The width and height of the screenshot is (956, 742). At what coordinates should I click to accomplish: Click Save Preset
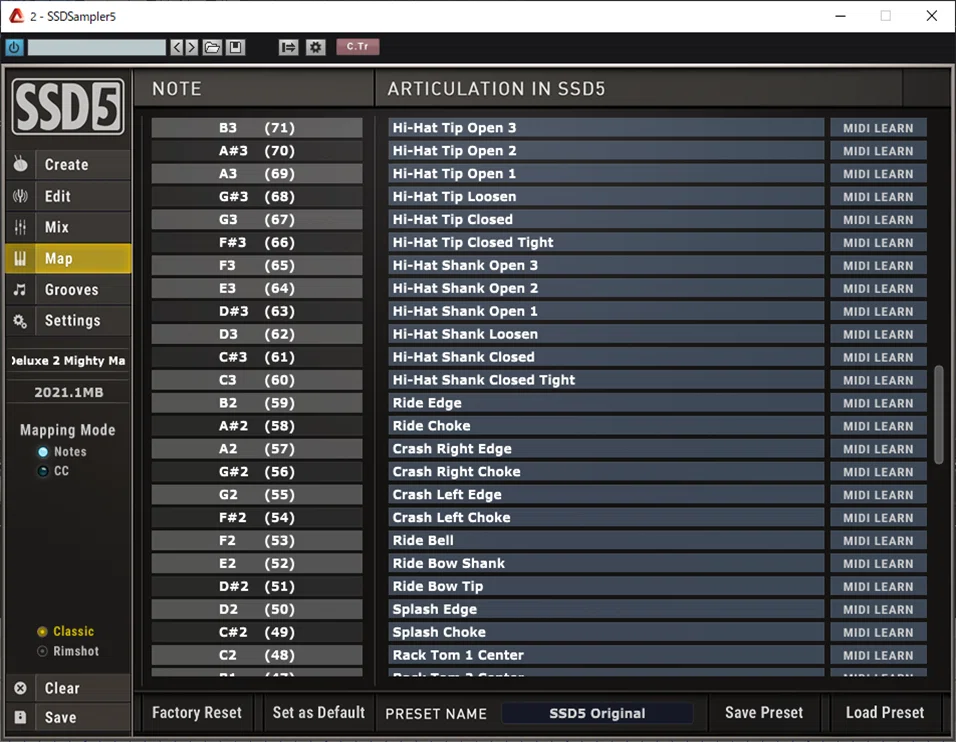coord(764,712)
